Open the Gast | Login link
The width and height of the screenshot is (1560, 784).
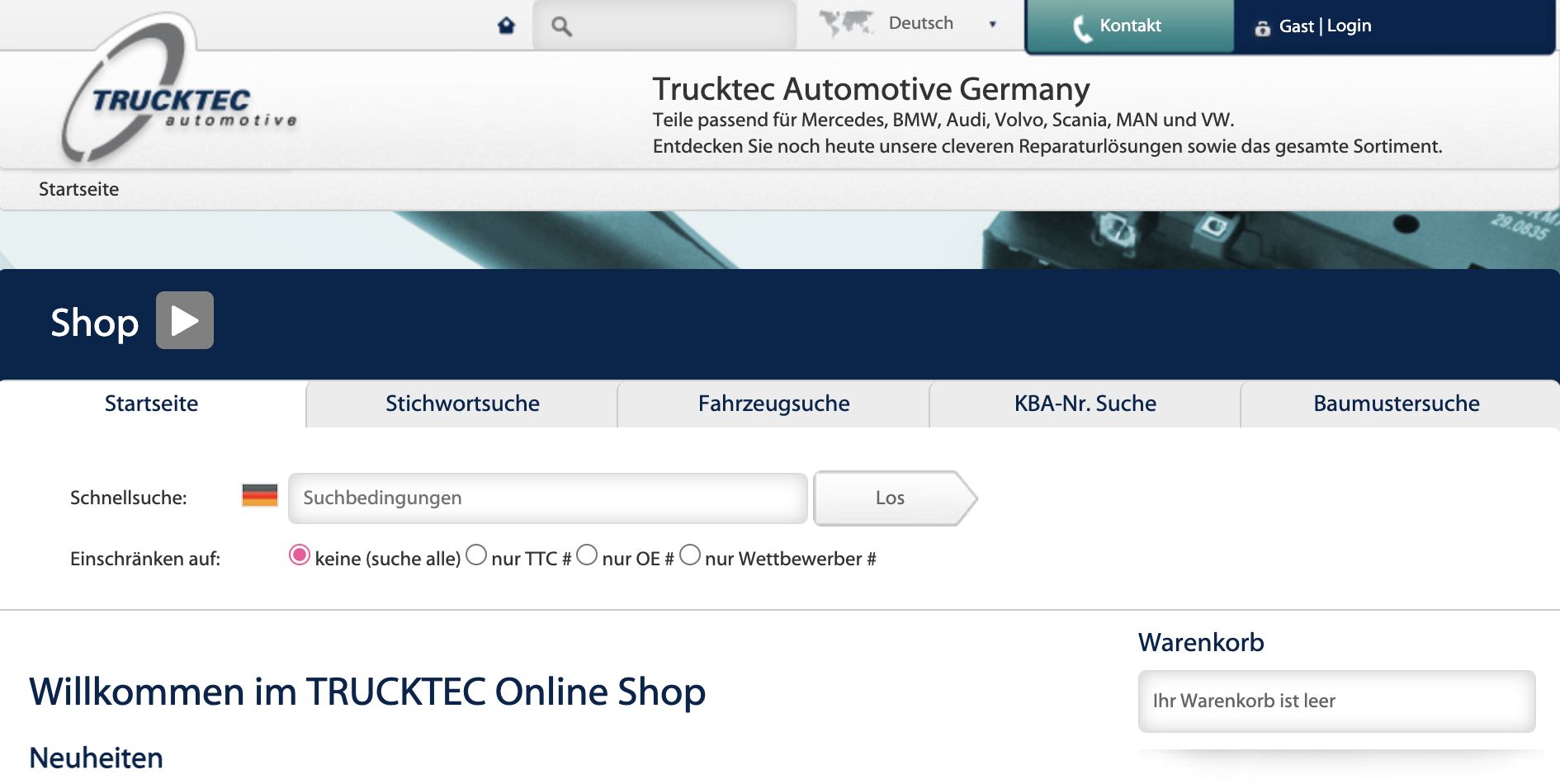click(1325, 26)
